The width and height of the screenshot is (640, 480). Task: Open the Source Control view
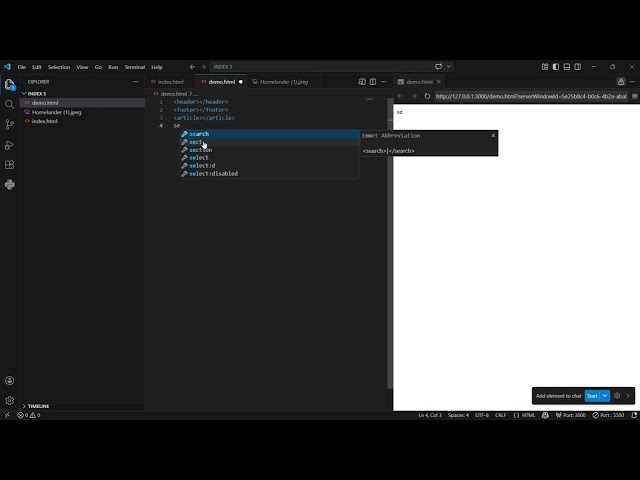[x=9, y=124]
